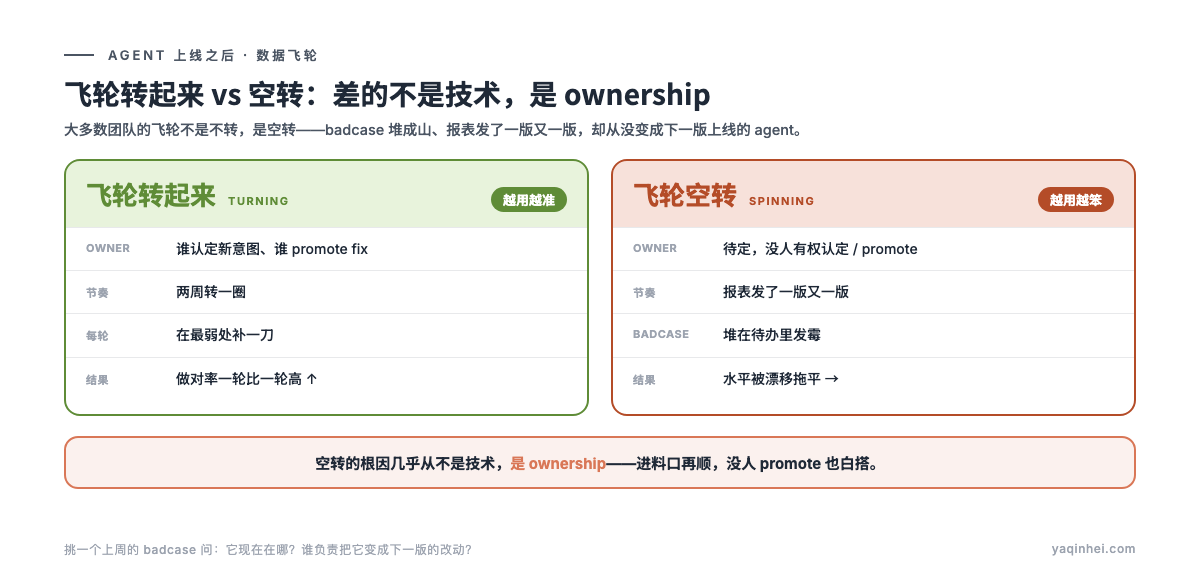The image size is (1200, 580).
Task: Click the footer question about last week's badcase
Action: 268,549
